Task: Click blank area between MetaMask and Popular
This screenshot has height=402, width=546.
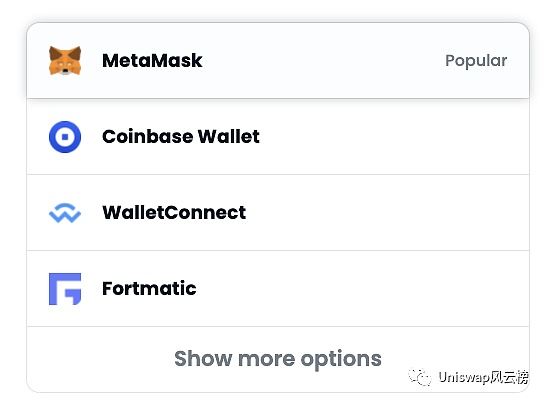Action: click(324, 61)
